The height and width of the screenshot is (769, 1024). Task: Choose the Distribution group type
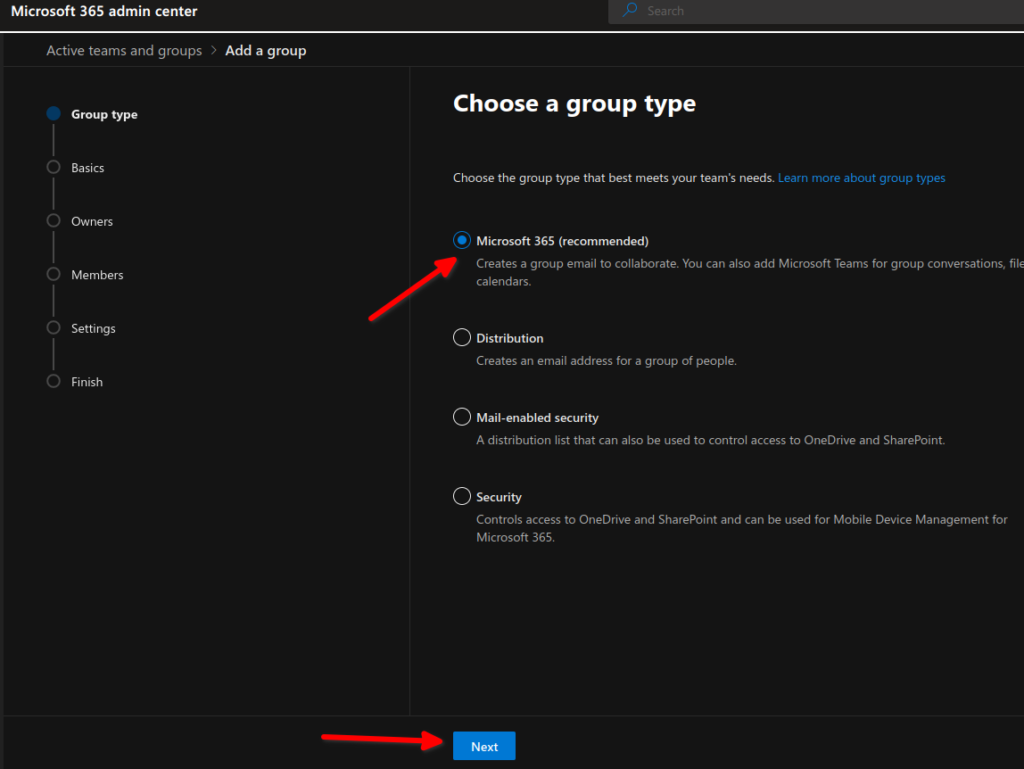462,337
